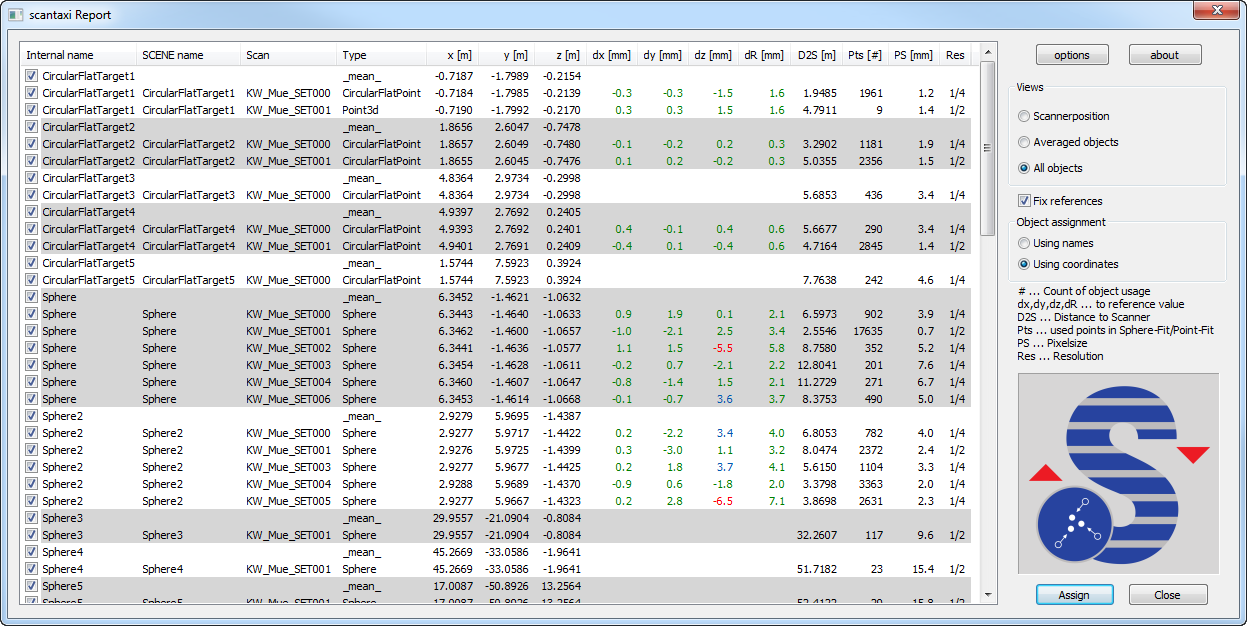Click the 'Sphere3' SCENE name cell
Image resolution: width=1247 pixels, height=626 pixels.
coord(162,535)
